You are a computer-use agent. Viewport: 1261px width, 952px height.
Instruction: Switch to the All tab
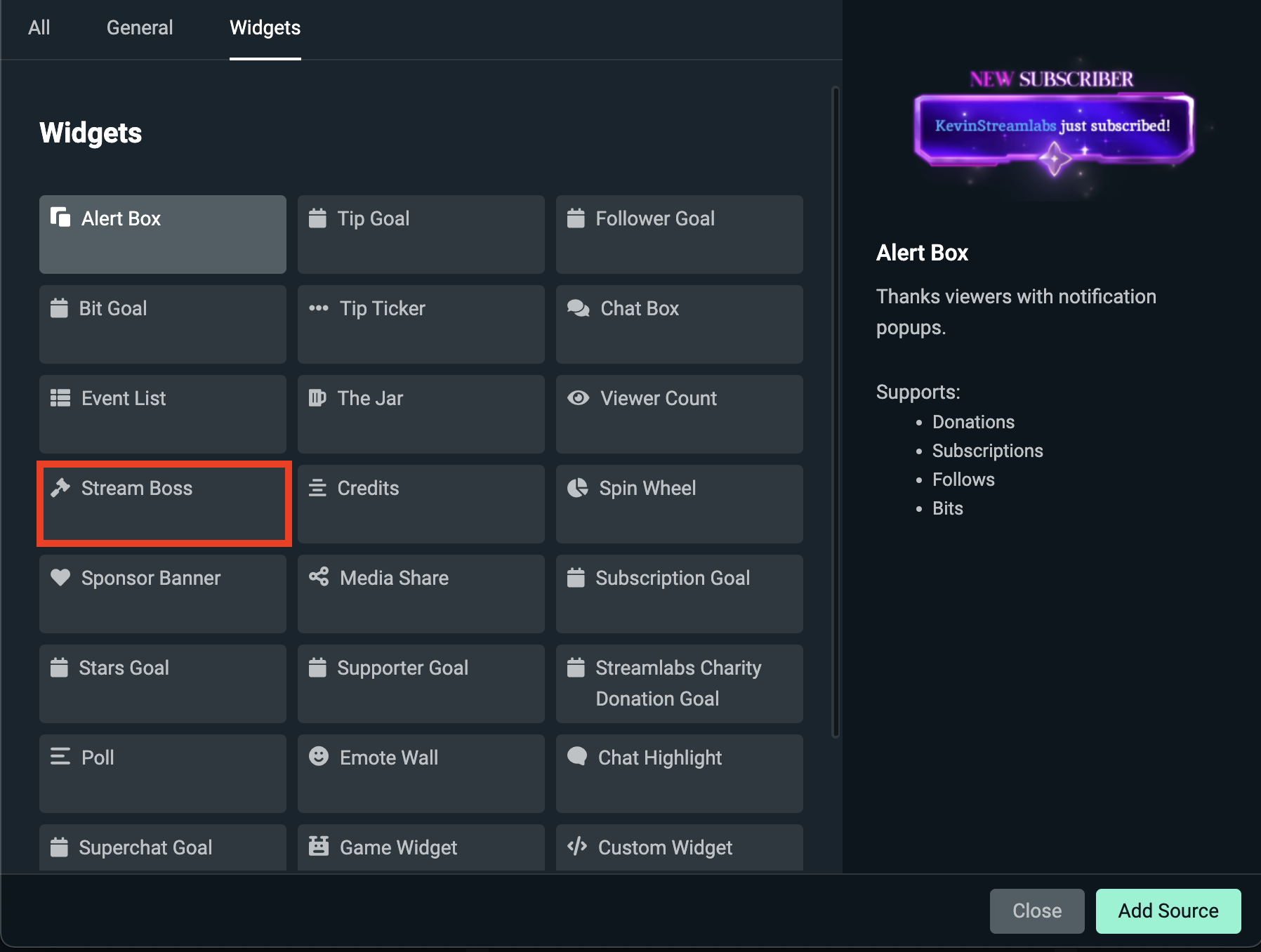39,27
